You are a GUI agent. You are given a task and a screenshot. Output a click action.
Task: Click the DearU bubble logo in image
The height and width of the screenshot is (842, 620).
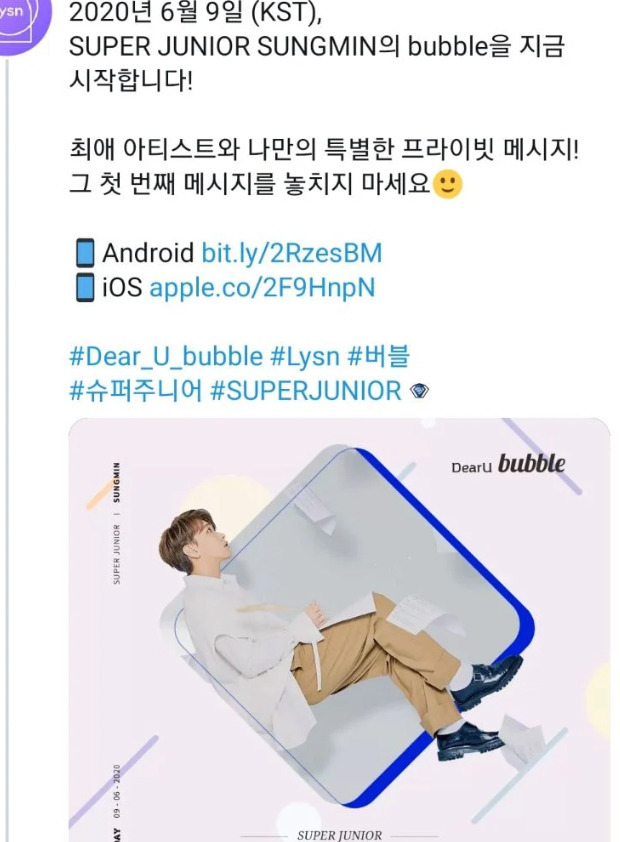click(508, 465)
